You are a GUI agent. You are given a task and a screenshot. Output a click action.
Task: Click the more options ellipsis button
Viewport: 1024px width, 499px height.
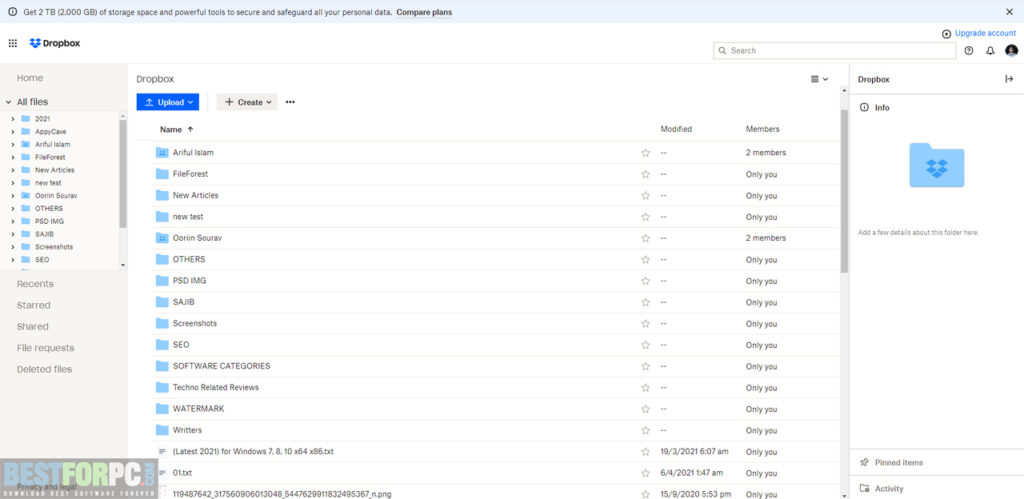(291, 102)
